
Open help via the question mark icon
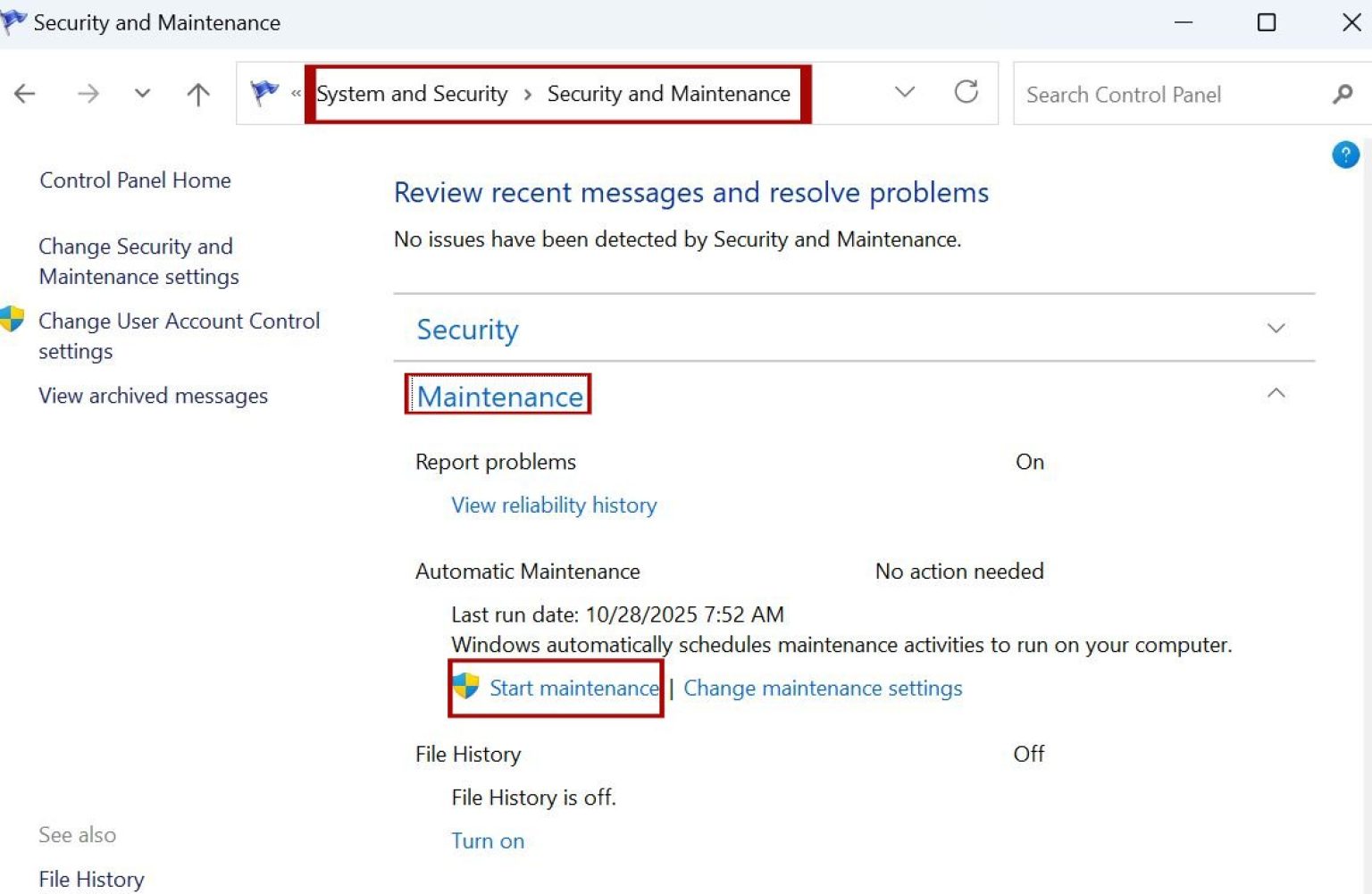[x=1346, y=155]
